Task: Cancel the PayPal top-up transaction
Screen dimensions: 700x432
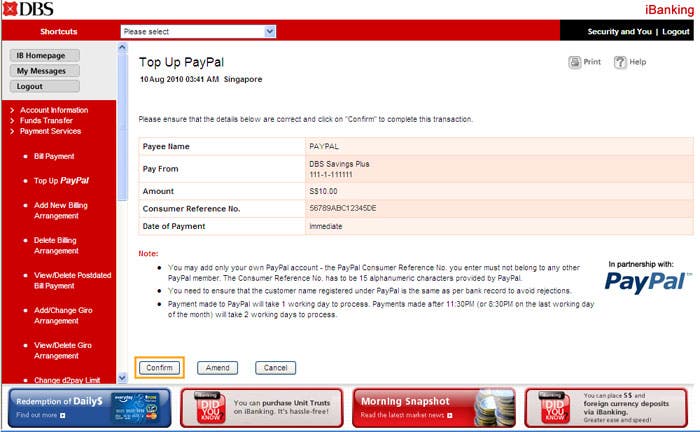Action: coord(275,368)
